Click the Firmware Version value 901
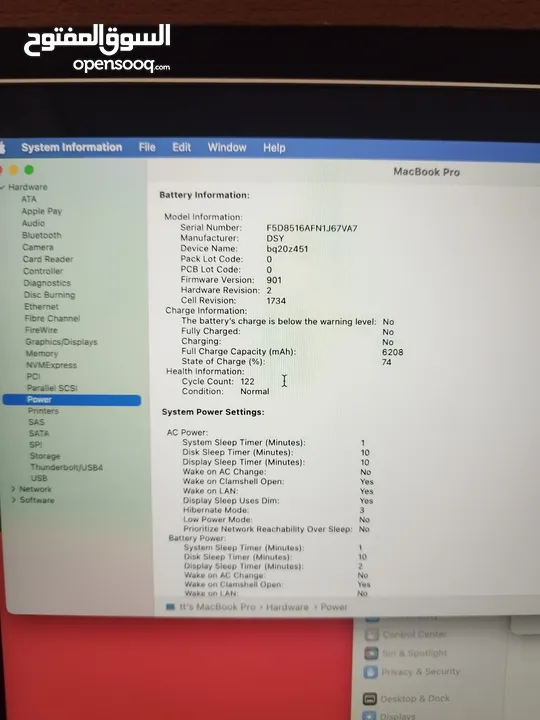Viewport: 540px width, 720px height. click(274, 280)
